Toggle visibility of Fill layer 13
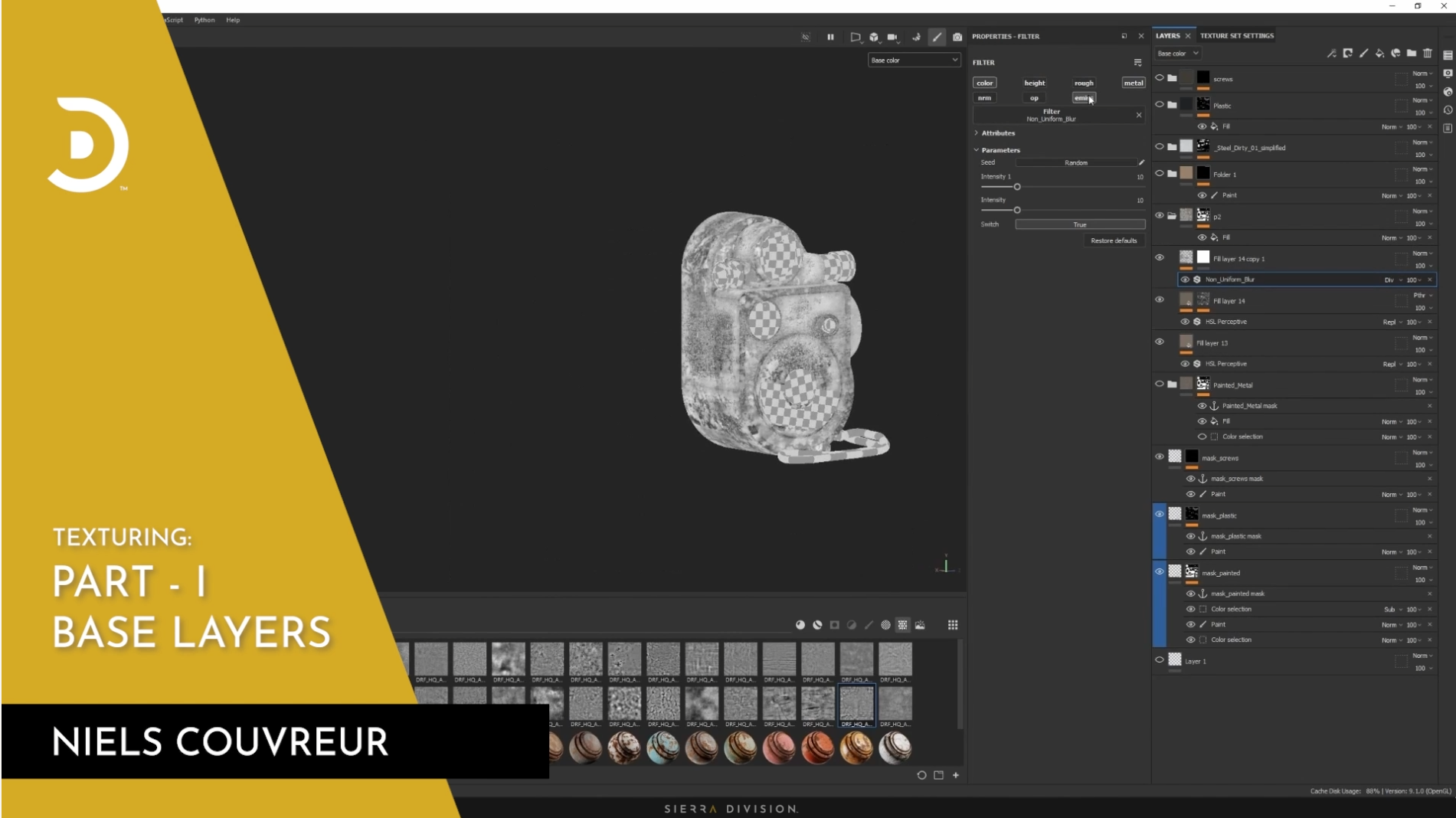Screen dimensions: 1456x818 (x=1160, y=342)
